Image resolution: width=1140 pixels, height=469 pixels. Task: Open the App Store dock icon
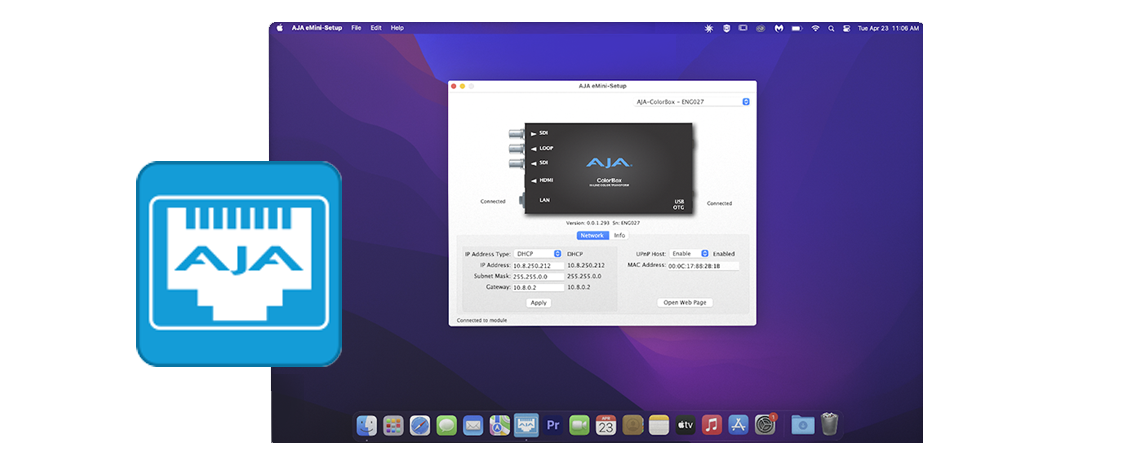point(739,425)
